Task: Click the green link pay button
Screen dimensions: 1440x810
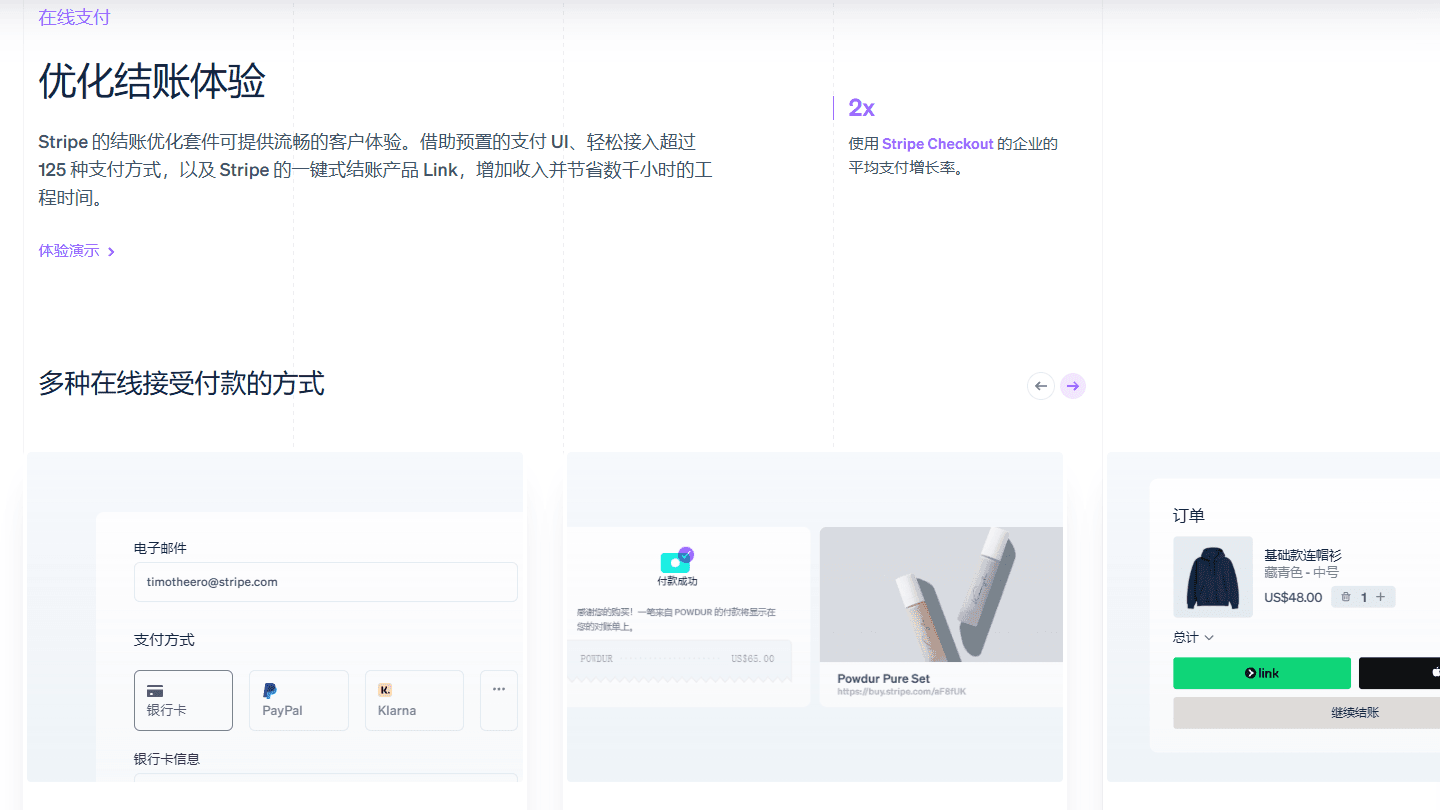Action: coord(1262,673)
